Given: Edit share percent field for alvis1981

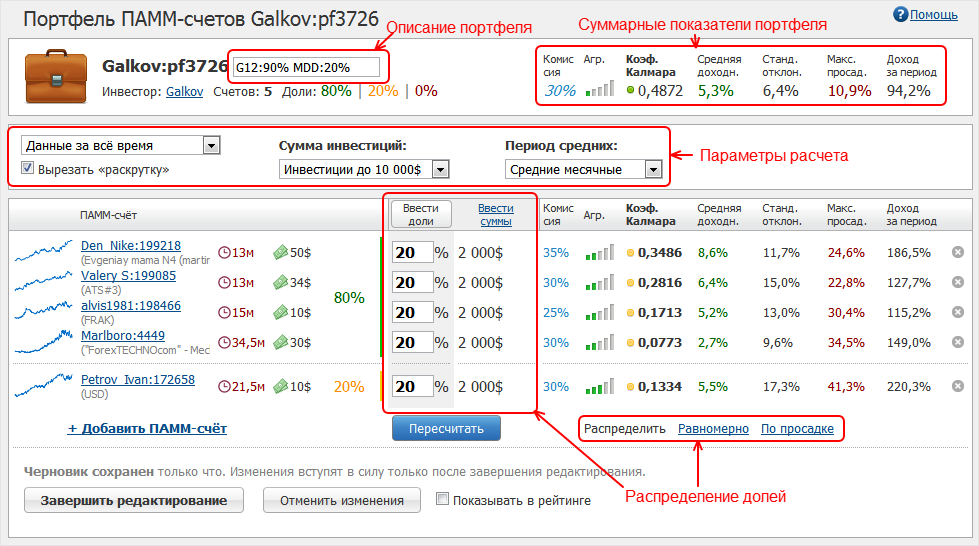Looking at the screenshot, I should [413, 312].
